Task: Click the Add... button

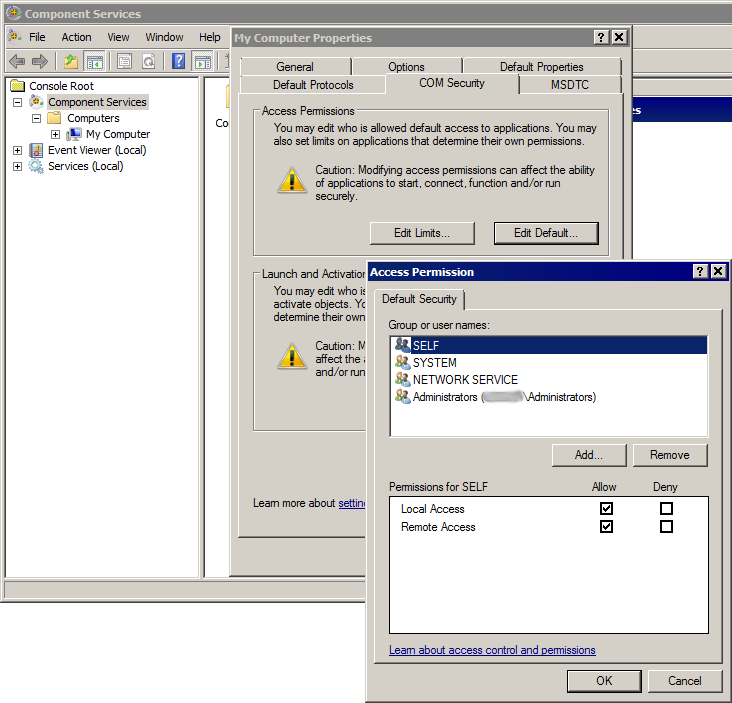Action: pos(589,455)
